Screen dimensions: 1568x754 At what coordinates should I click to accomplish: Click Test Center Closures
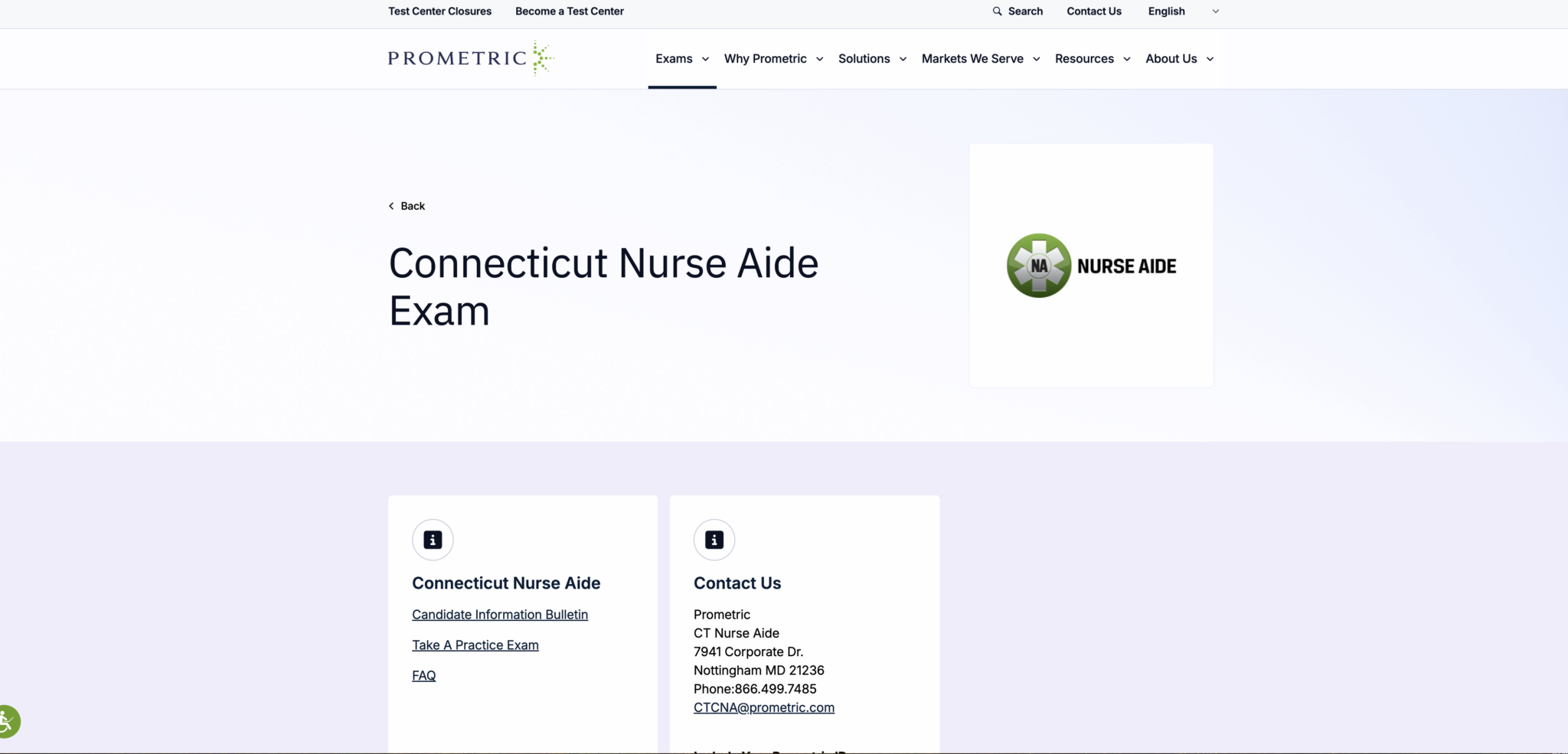pos(439,11)
